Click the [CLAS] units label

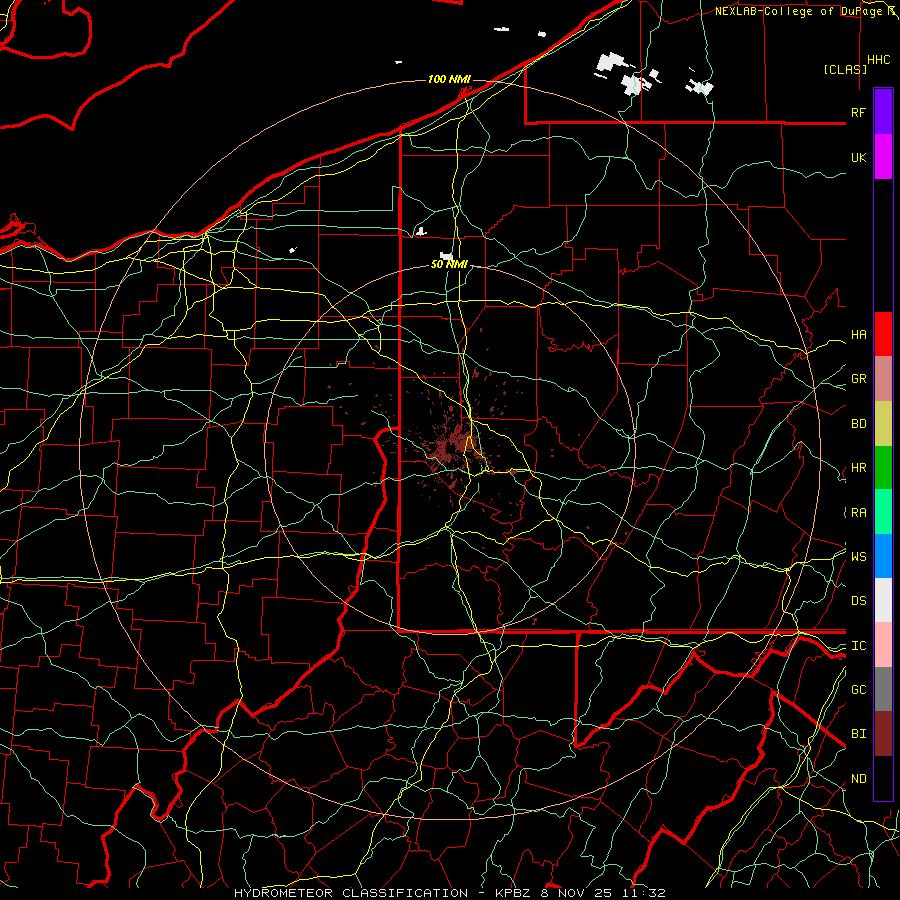point(845,69)
